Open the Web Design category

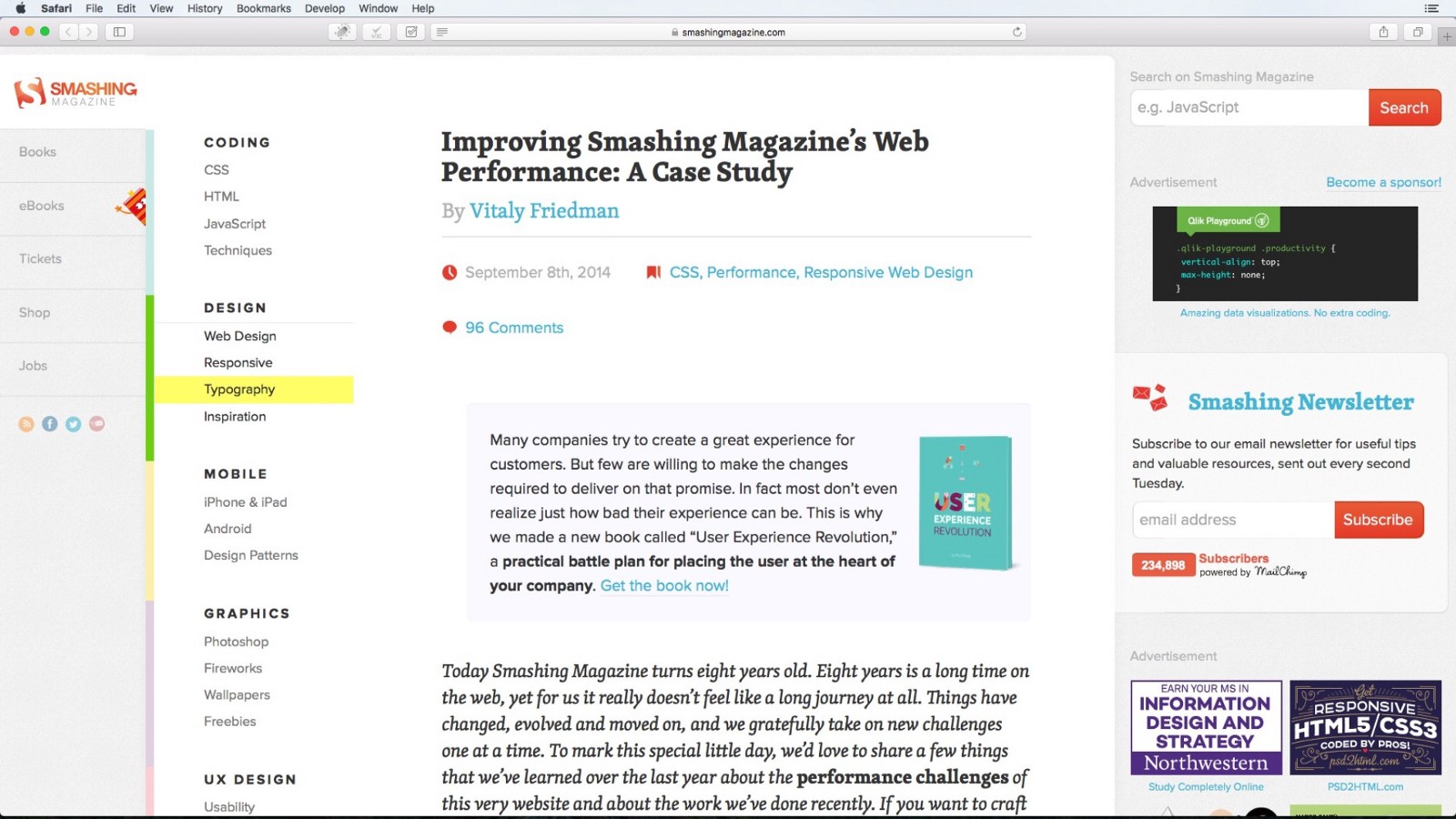coord(240,336)
